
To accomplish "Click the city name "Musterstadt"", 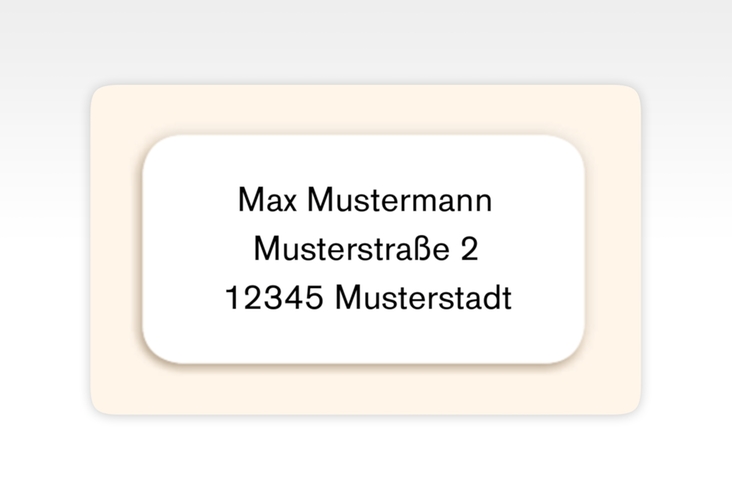I will (422, 298).
